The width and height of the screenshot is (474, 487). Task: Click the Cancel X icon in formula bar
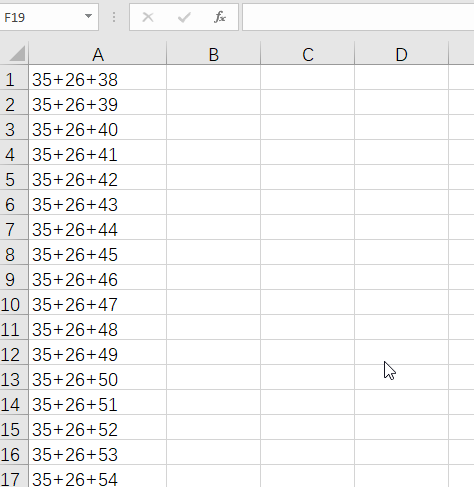click(x=148, y=17)
